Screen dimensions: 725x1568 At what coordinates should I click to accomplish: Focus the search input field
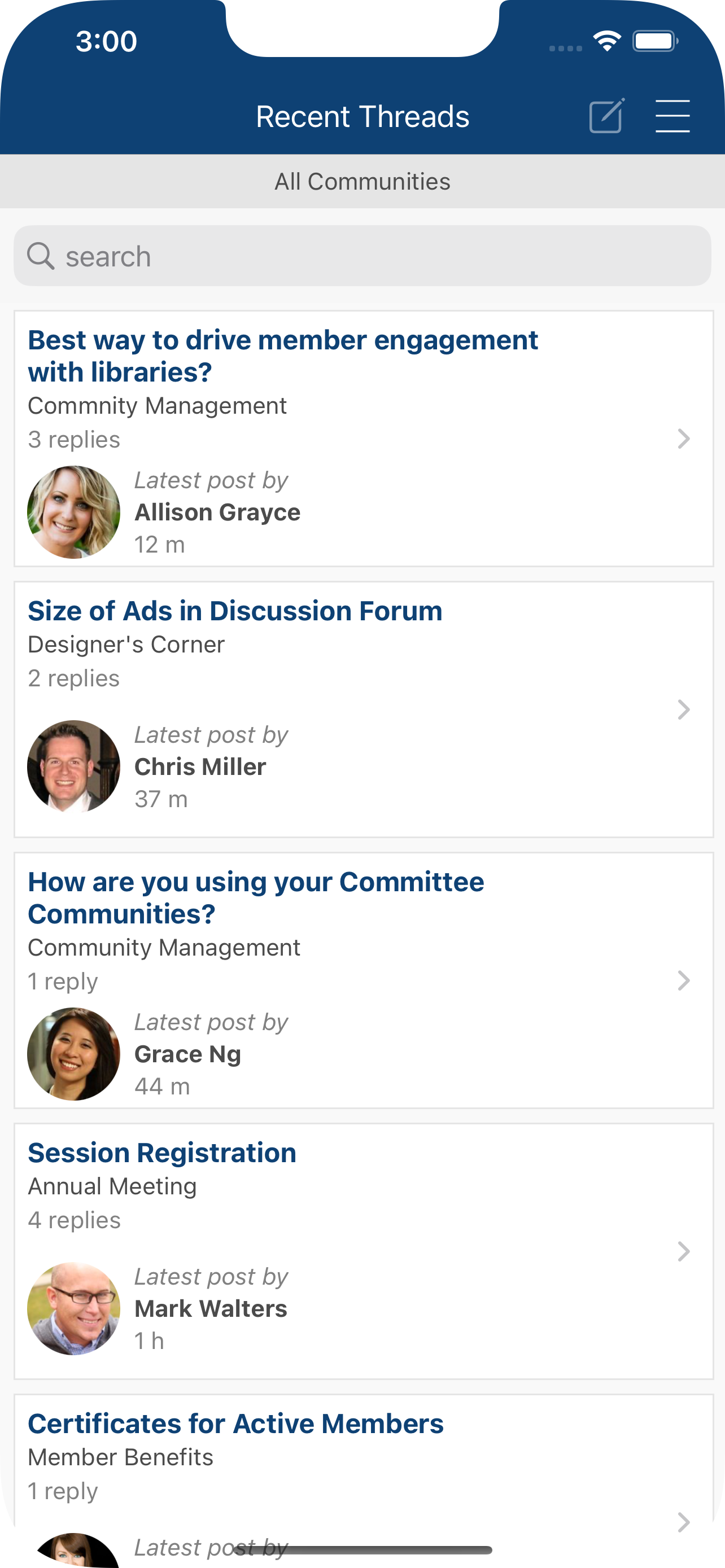tap(362, 256)
